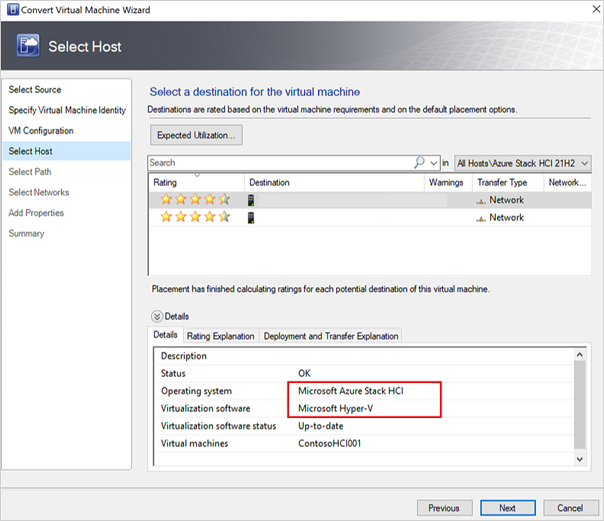Open Deployment and Transfer Explanation tab
Image resolution: width=604 pixels, height=521 pixels.
click(331, 336)
